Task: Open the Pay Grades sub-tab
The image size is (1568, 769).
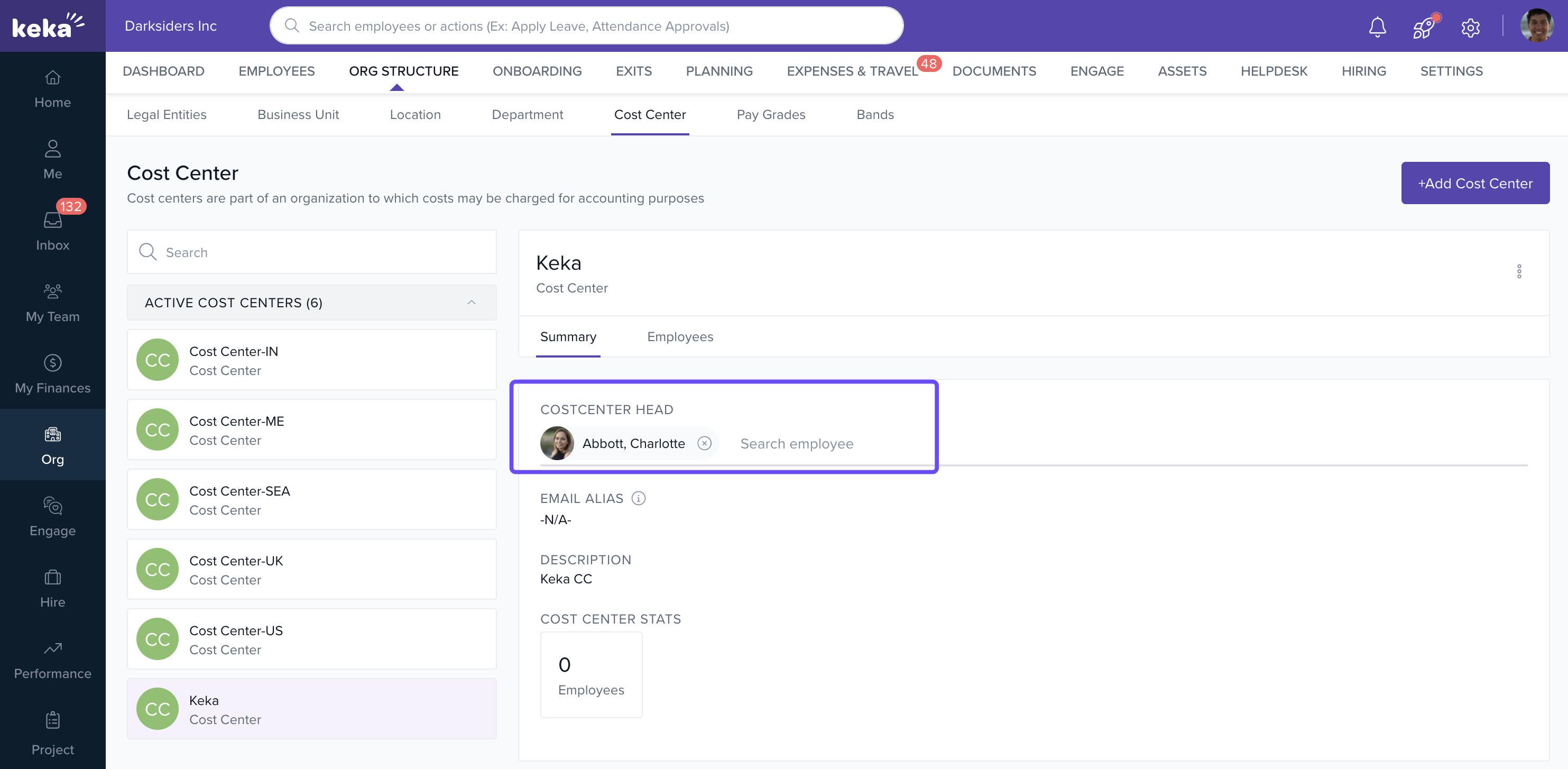Action: (x=771, y=114)
